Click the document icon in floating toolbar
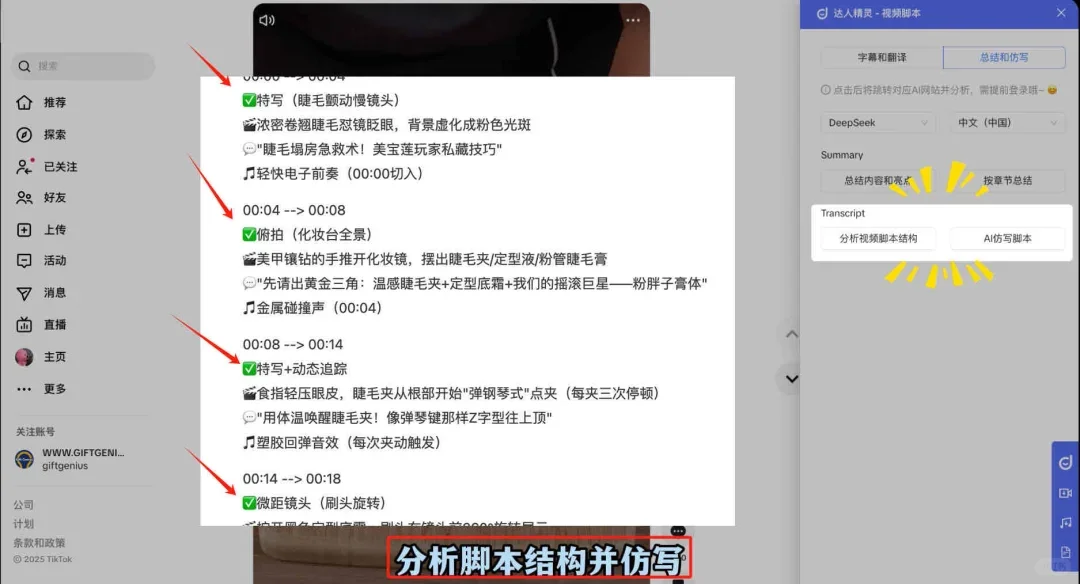The image size is (1080, 584). (x=1064, y=551)
